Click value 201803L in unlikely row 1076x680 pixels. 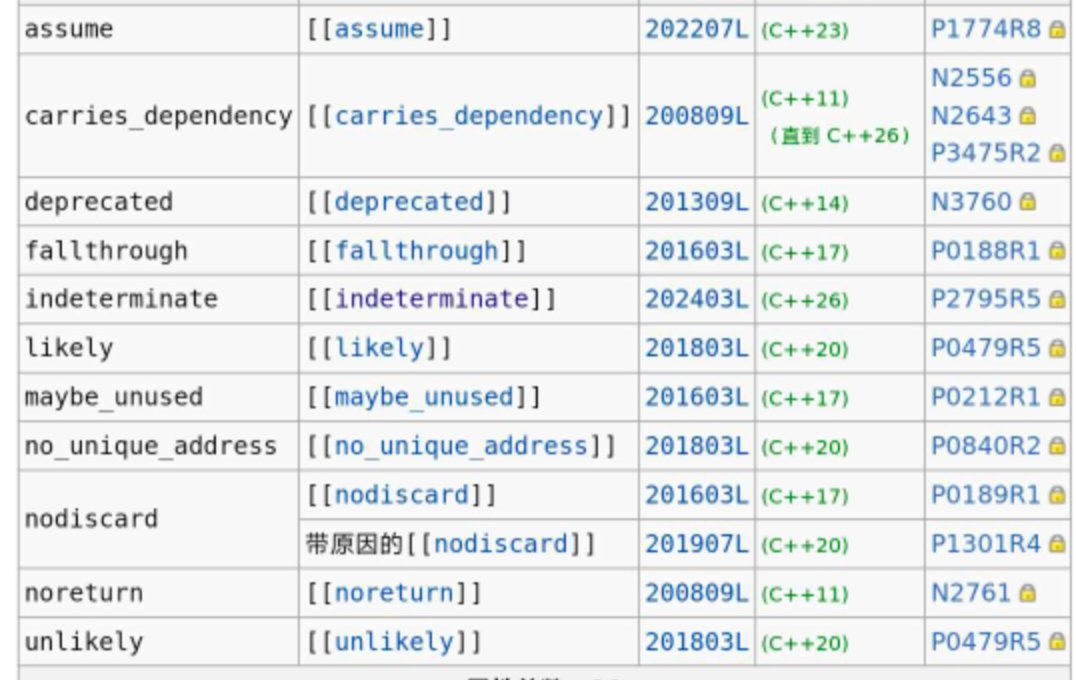click(697, 642)
